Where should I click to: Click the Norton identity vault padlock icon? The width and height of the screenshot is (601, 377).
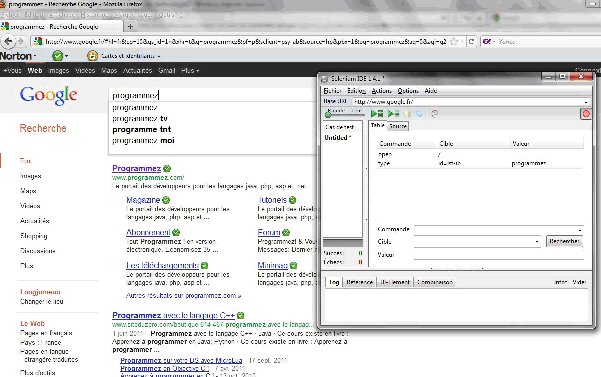[92, 56]
